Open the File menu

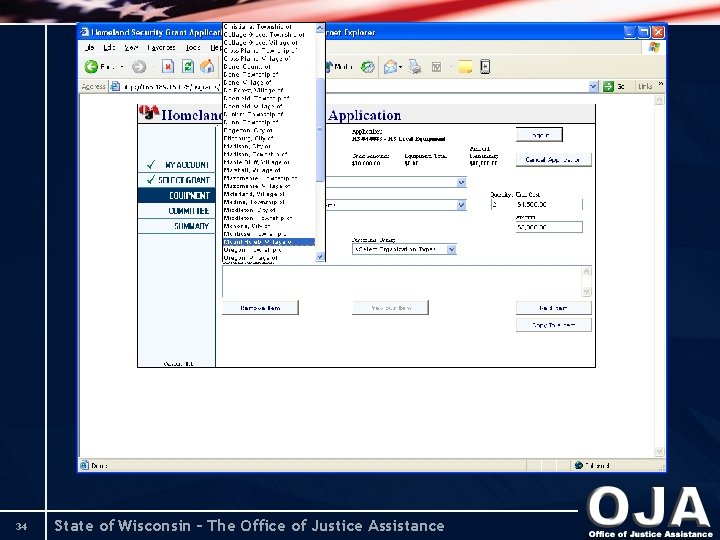(90, 47)
